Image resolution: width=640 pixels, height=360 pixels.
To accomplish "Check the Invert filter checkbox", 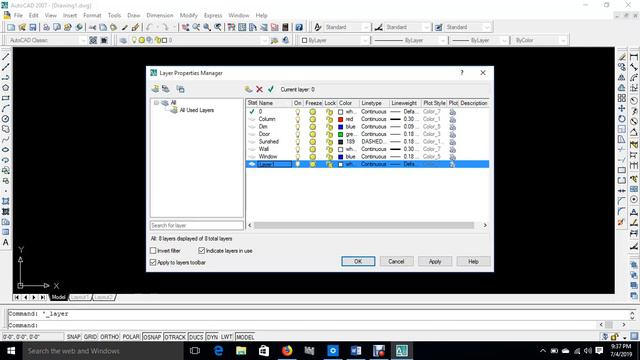I will pos(153,251).
